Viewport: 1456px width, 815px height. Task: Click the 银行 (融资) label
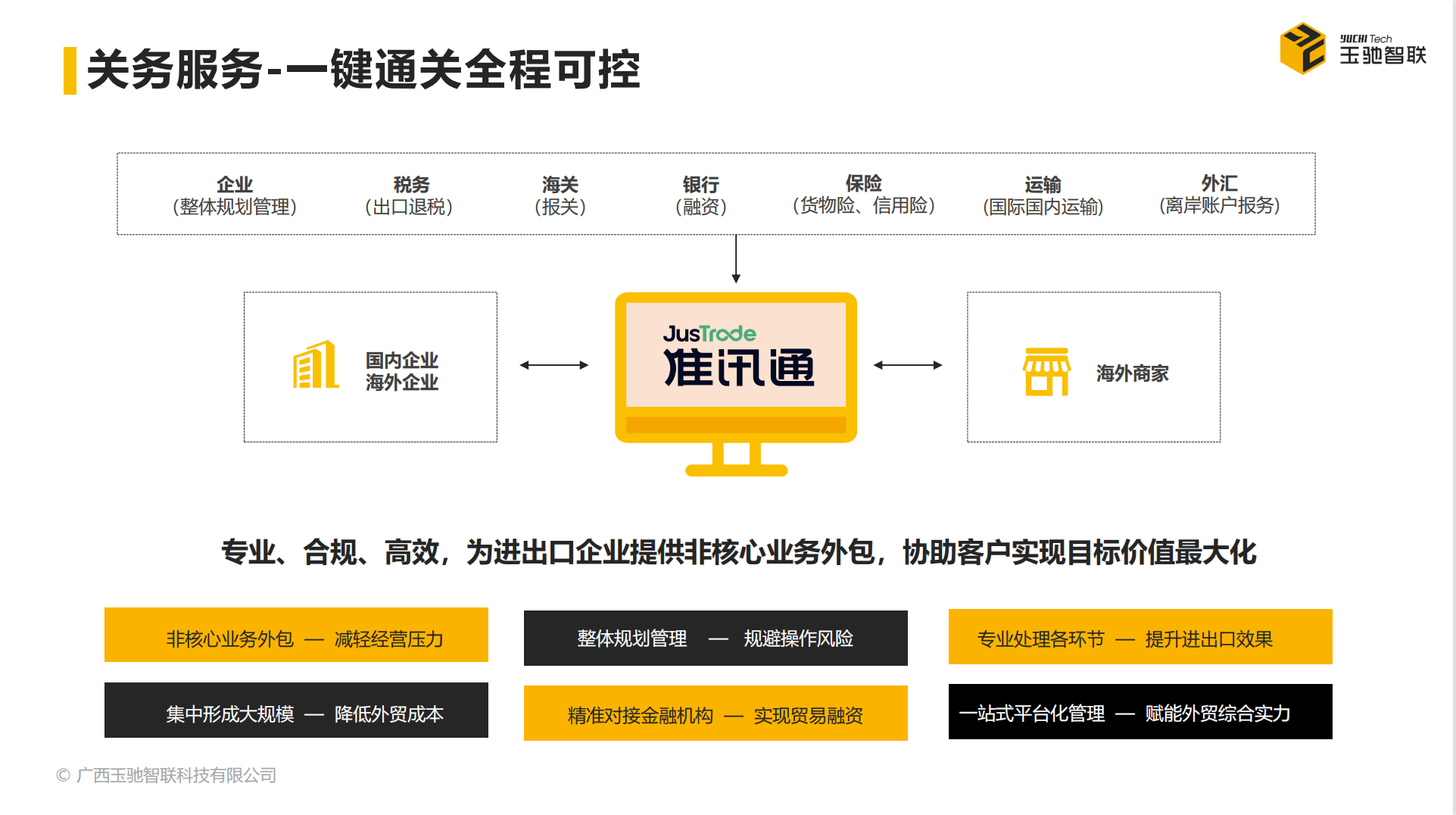click(x=701, y=195)
